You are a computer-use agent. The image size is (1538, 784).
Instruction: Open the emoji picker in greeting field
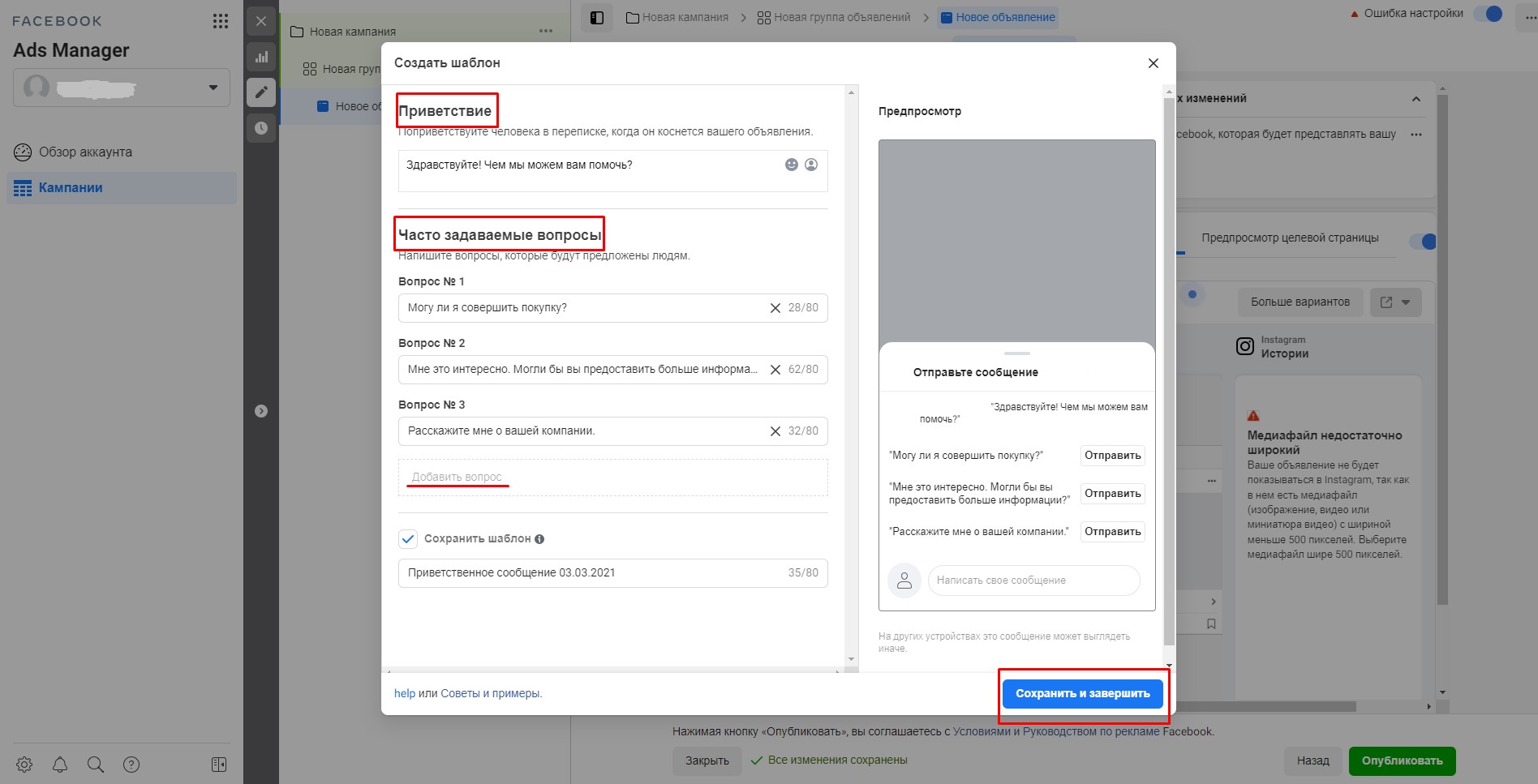point(792,165)
